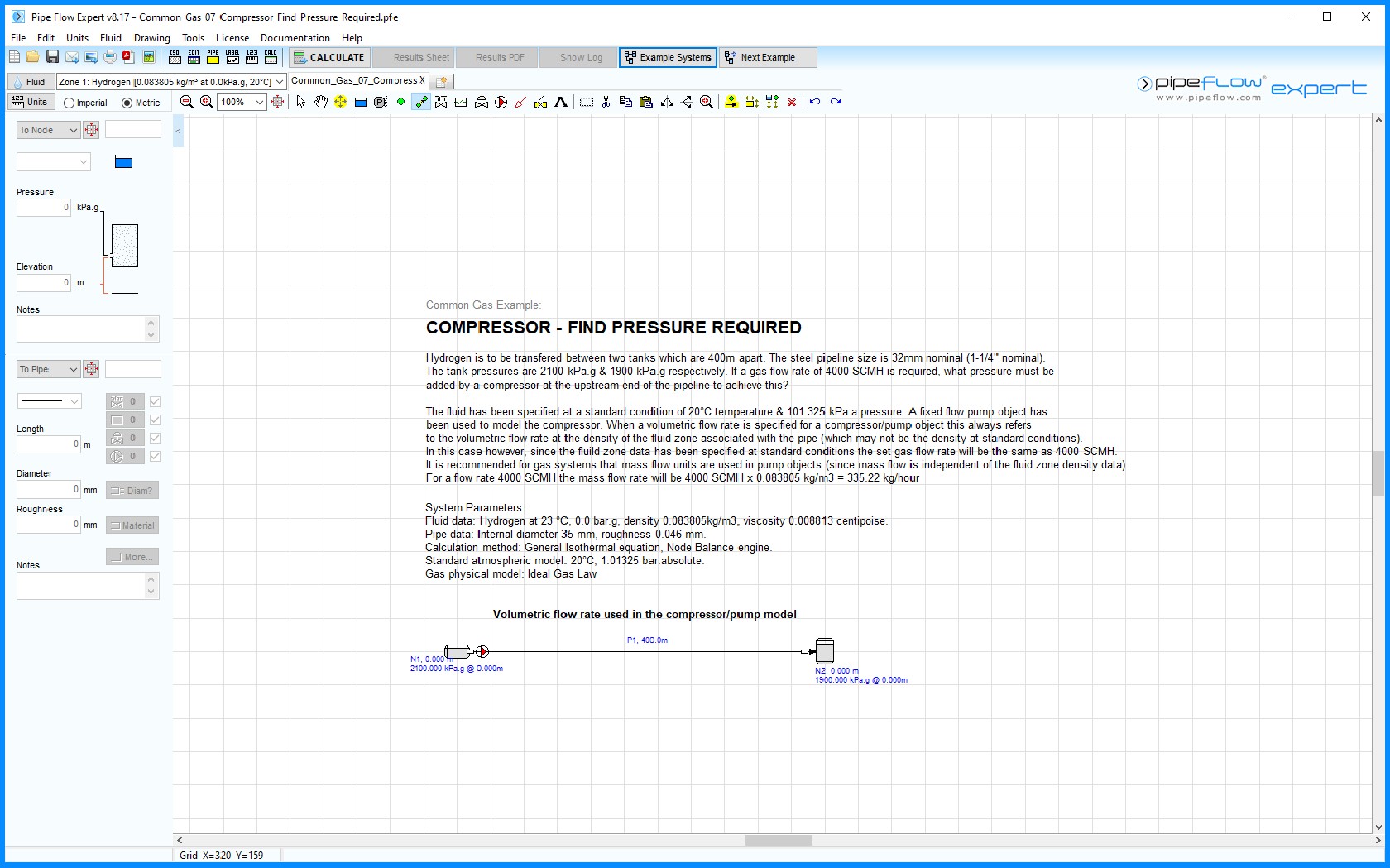Toggle the fourth checkbox in pipe component list

point(155,456)
